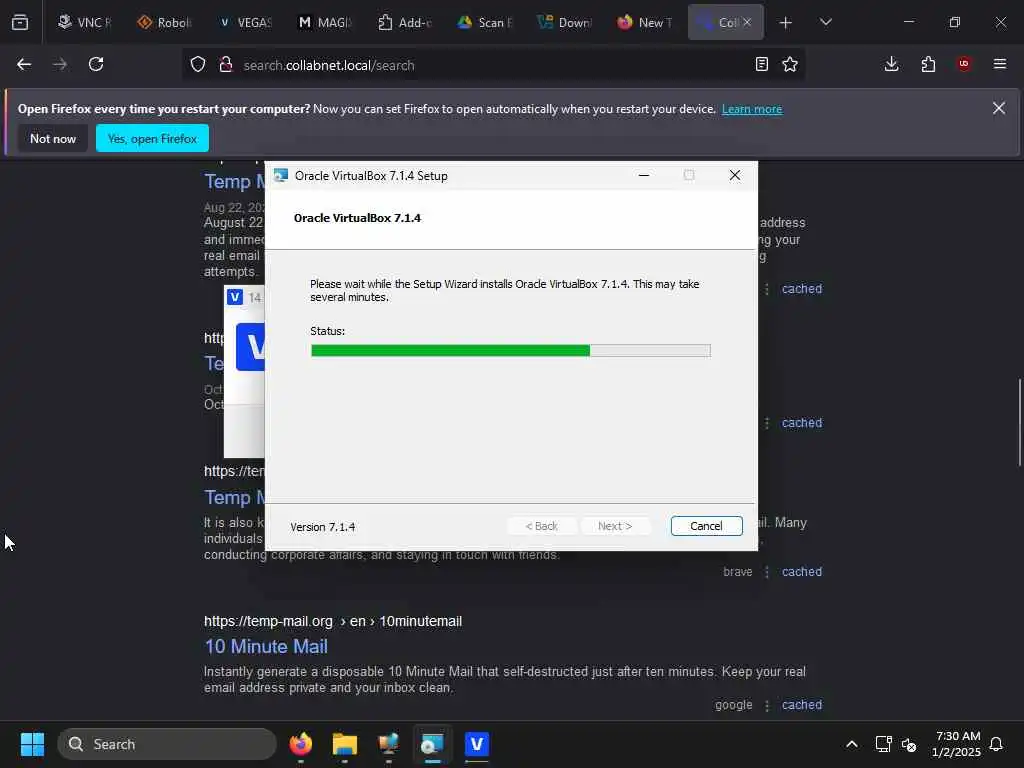Open options dots next to brave source
This screenshot has height=768, width=1024.
767,572
